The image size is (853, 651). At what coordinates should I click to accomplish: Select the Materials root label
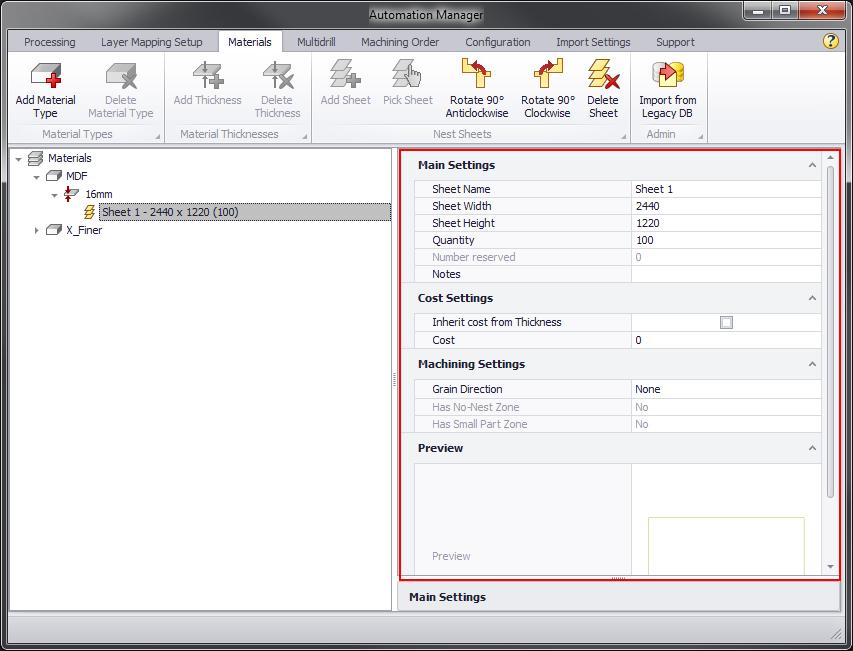(70, 158)
